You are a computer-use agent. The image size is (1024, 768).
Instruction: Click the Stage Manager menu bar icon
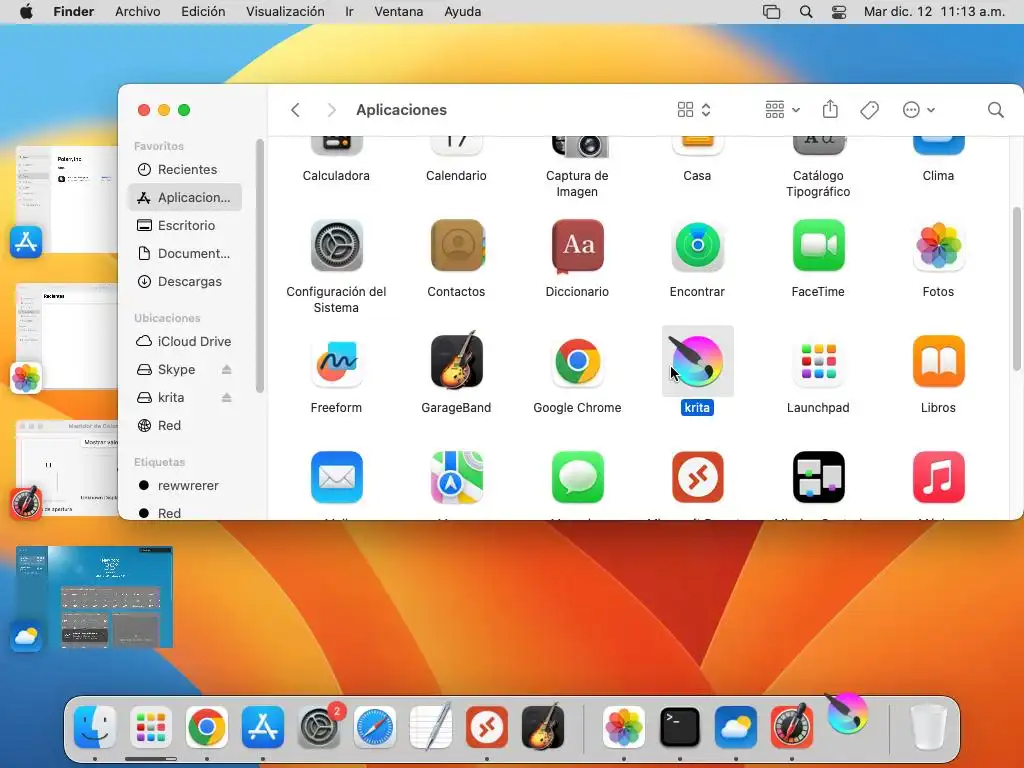click(x=771, y=12)
